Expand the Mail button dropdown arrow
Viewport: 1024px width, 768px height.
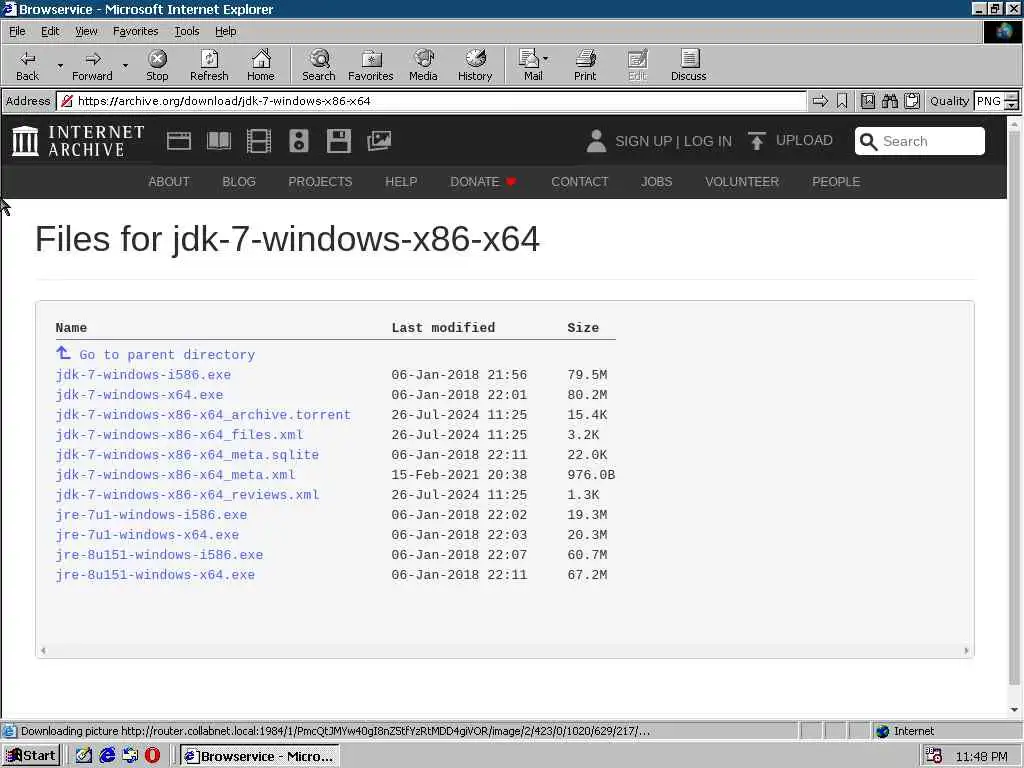(546, 59)
